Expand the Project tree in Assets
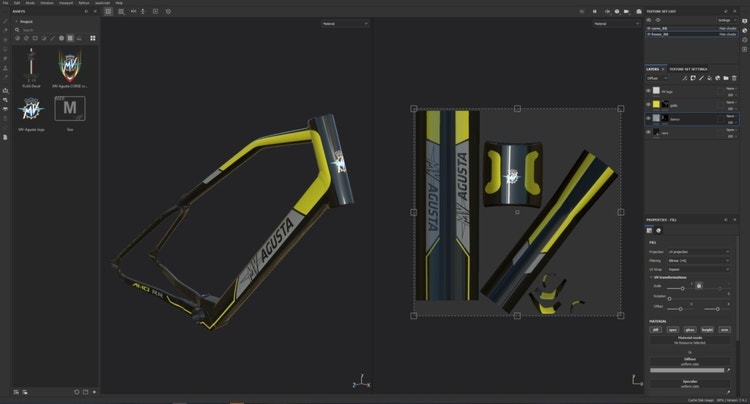The image size is (750, 404). point(16,22)
